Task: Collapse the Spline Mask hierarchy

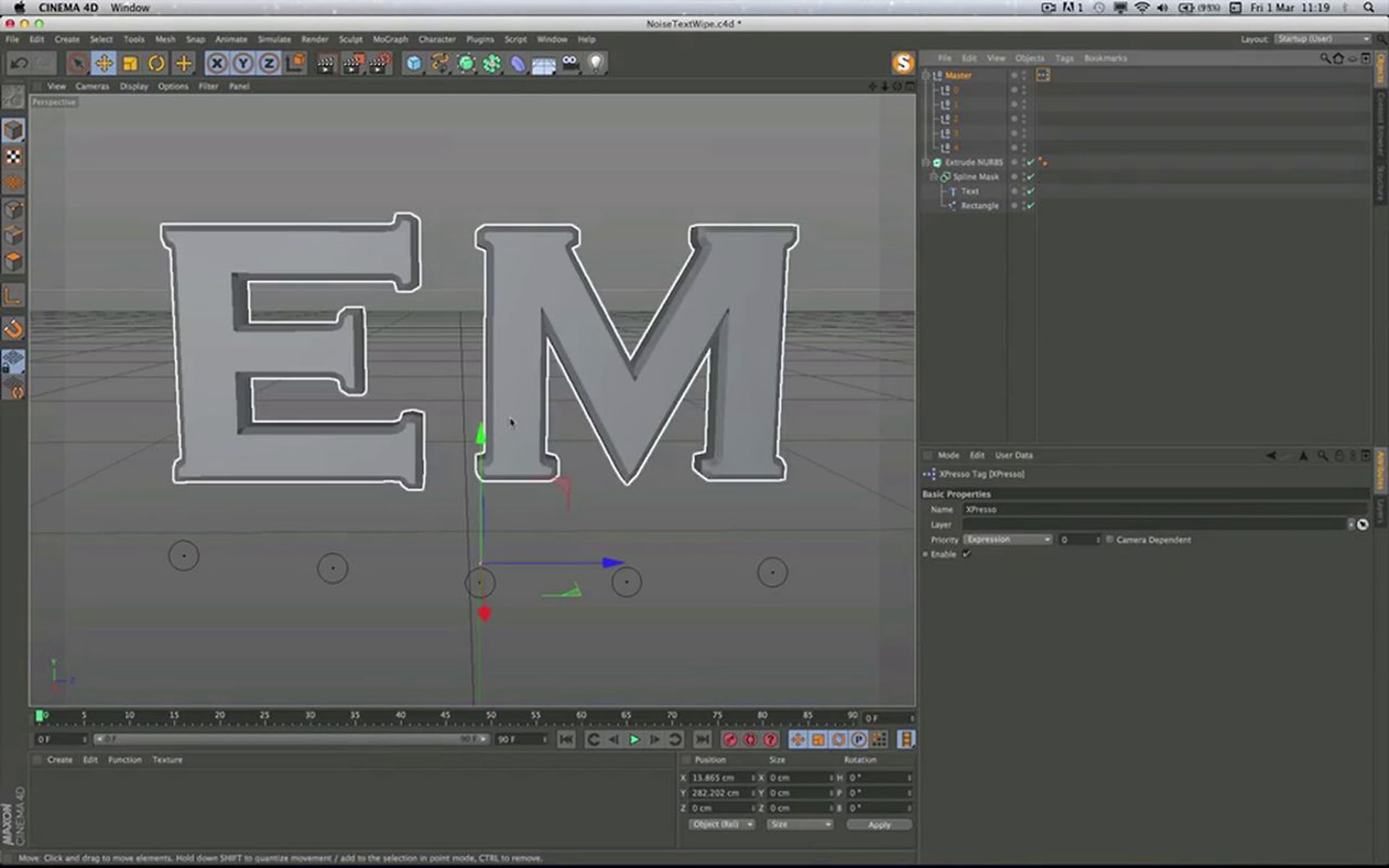Action: pyautogui.click(x=933, y=176)
